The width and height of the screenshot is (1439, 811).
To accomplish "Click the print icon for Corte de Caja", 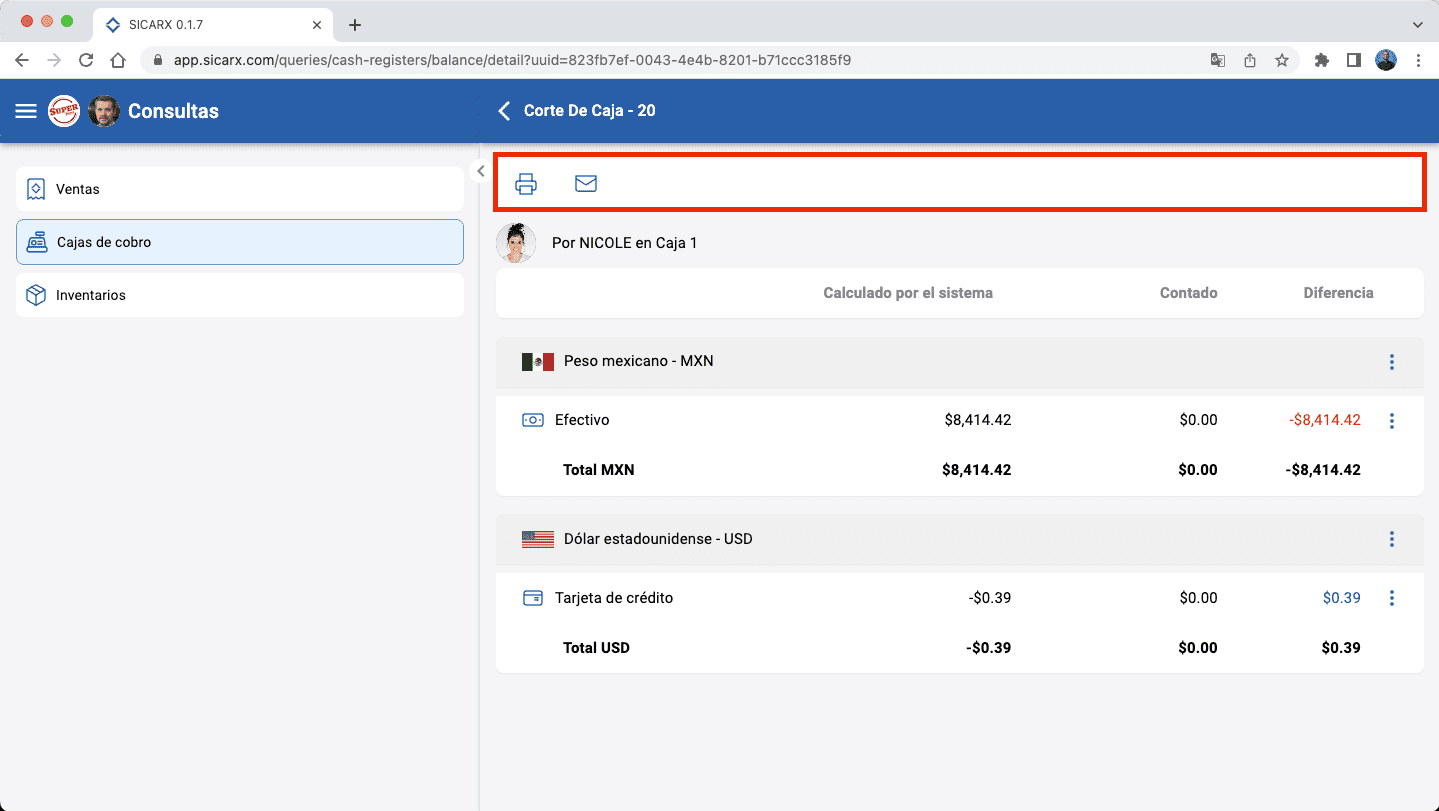I will click(x=526, y=183).
